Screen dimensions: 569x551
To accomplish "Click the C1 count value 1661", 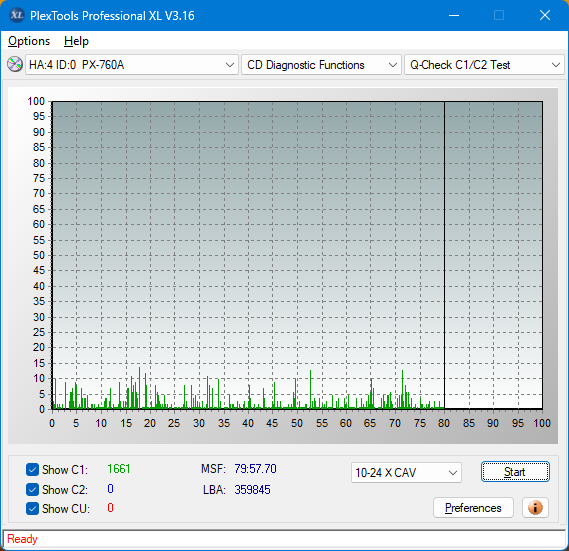I will coord(119,469).
